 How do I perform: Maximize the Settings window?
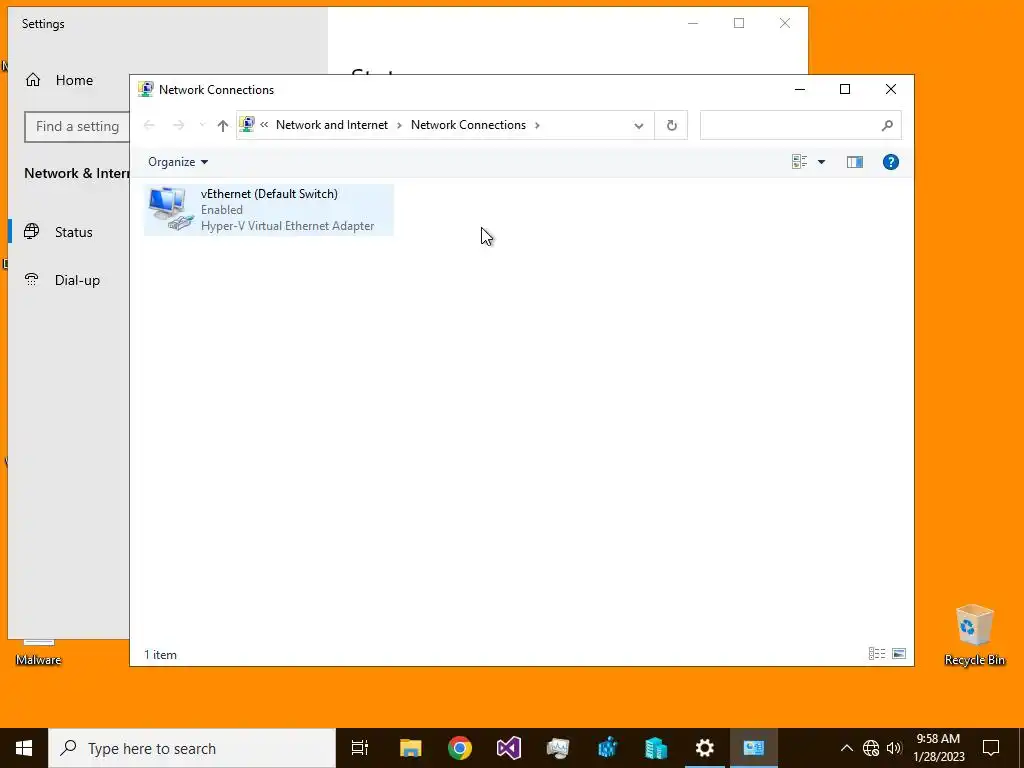point(739,24)
